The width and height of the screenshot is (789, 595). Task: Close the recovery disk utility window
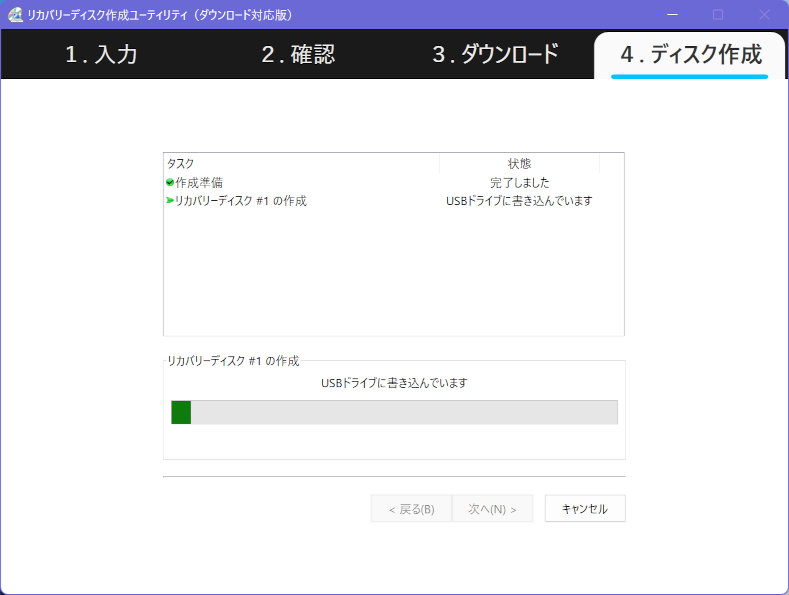pyautogui.click(x=764, y=15)
